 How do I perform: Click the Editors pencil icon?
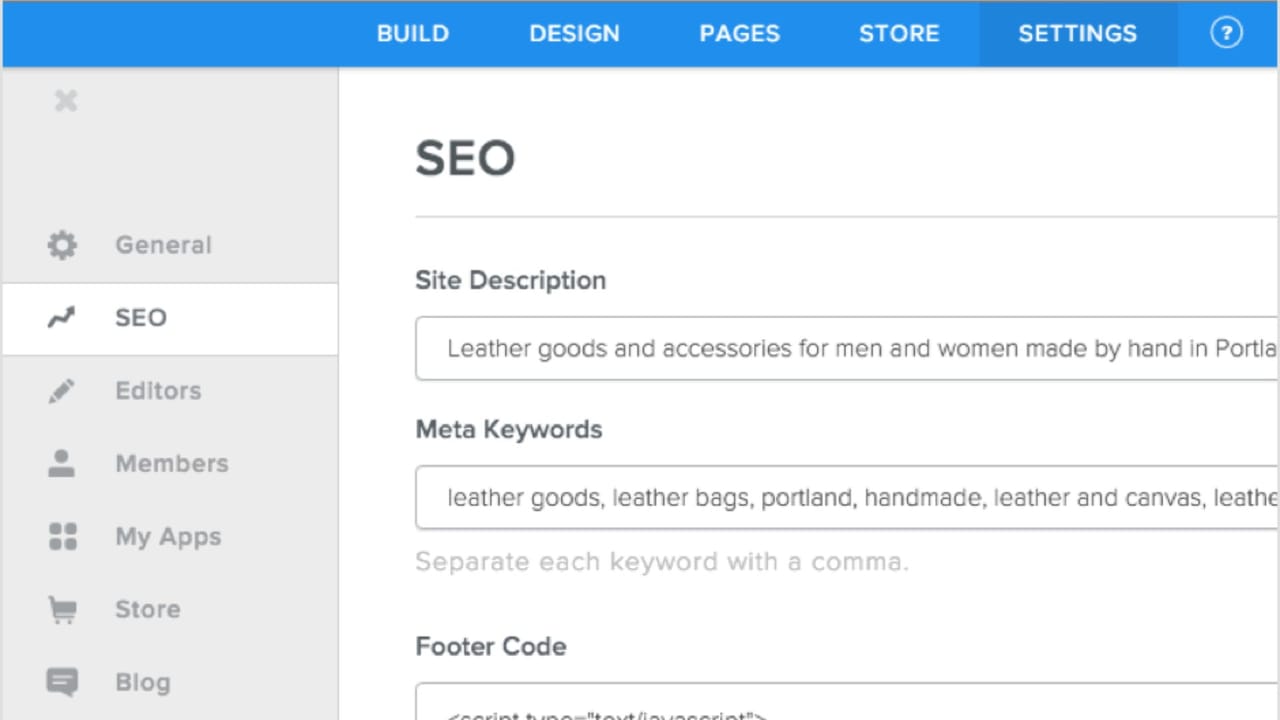62,390
